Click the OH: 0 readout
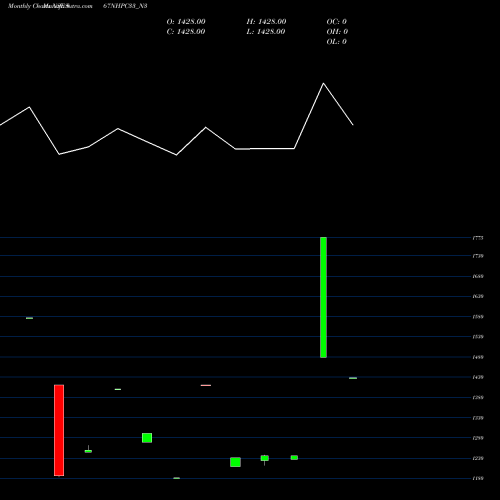This screenshot has width=500, height=500. coord(337,32)
